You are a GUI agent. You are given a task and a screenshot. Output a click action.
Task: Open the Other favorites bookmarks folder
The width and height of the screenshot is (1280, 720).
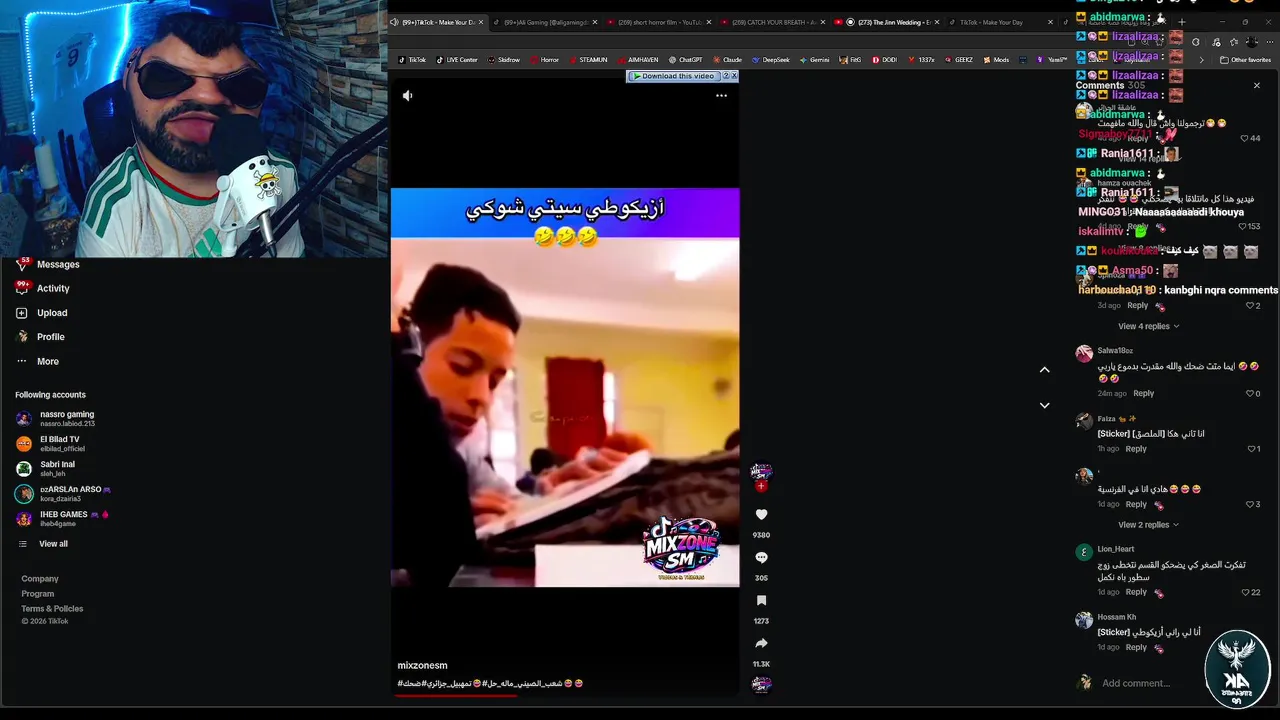coord(1245,60)
